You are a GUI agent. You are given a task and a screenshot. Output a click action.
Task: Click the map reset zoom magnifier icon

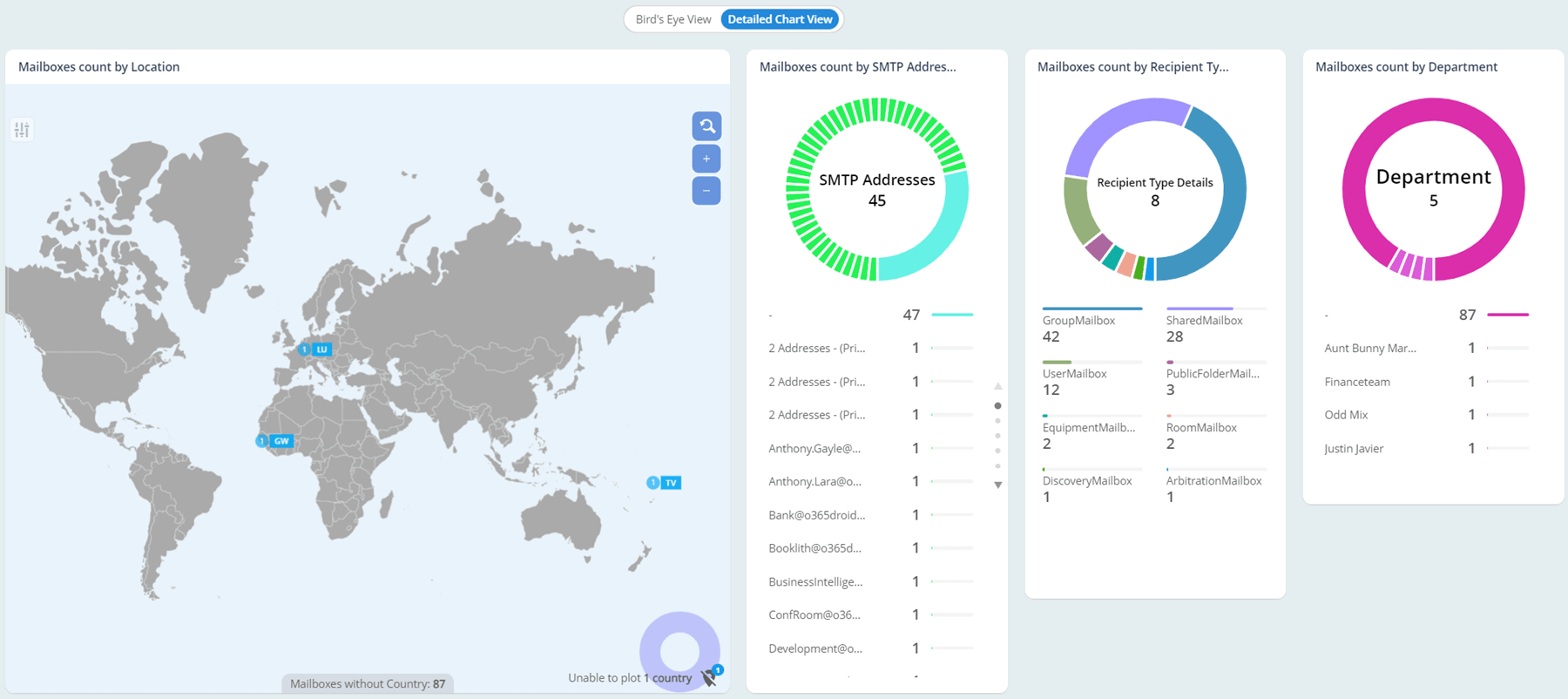pos(706,126)
